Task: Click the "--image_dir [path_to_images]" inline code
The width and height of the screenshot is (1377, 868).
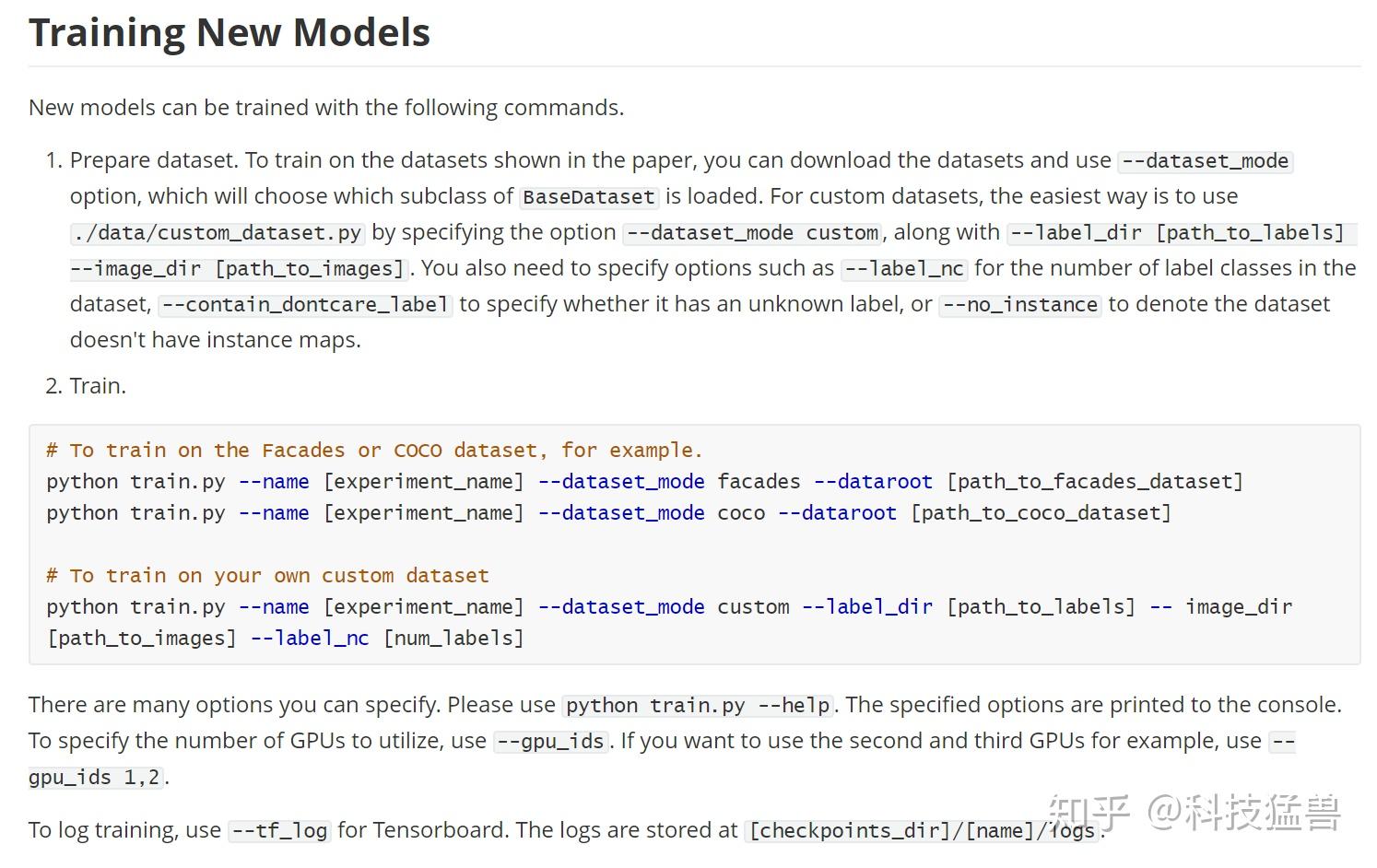Action: coord(239,269)
